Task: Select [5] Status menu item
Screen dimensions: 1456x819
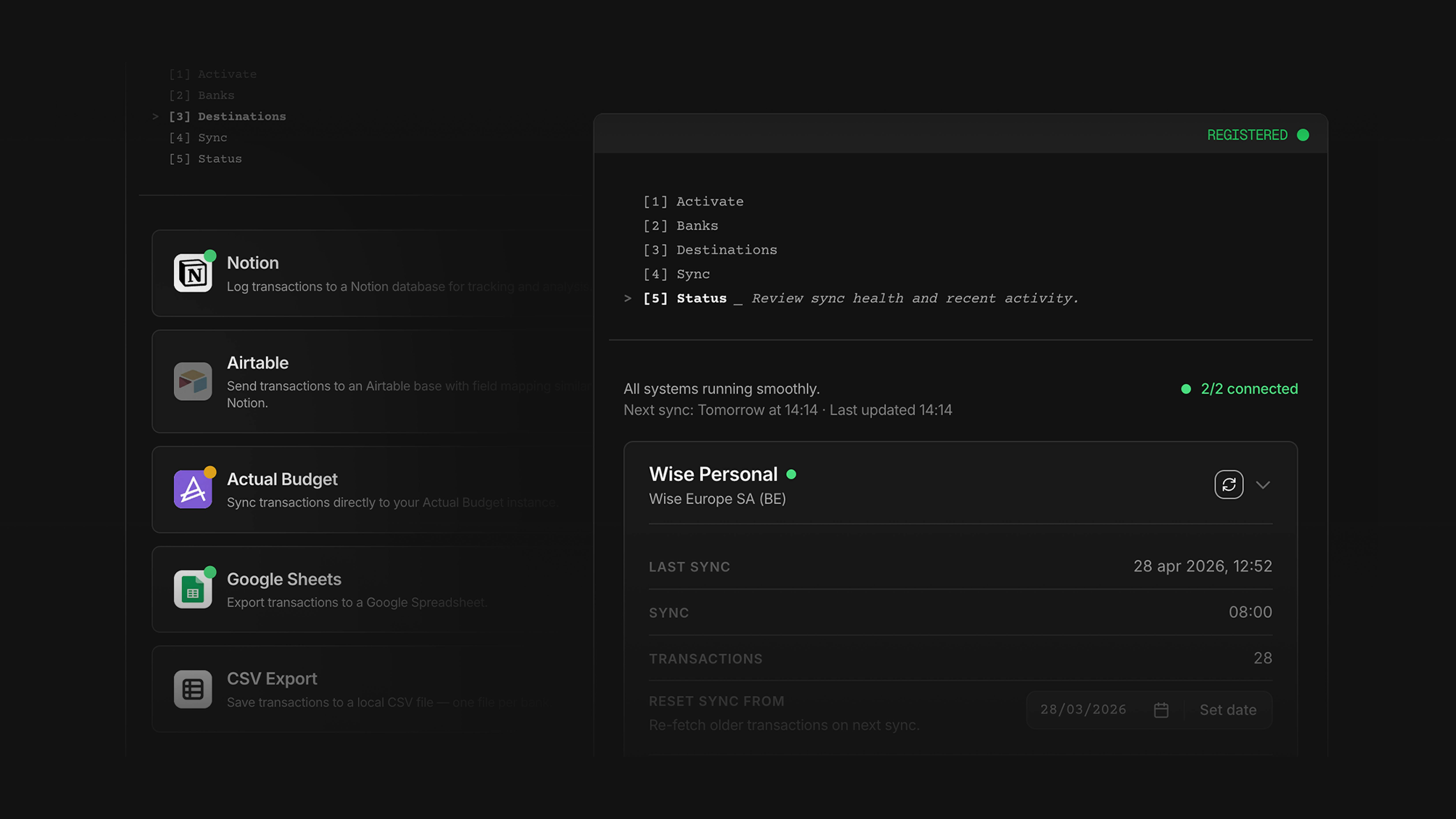Action: coord(685,298)
